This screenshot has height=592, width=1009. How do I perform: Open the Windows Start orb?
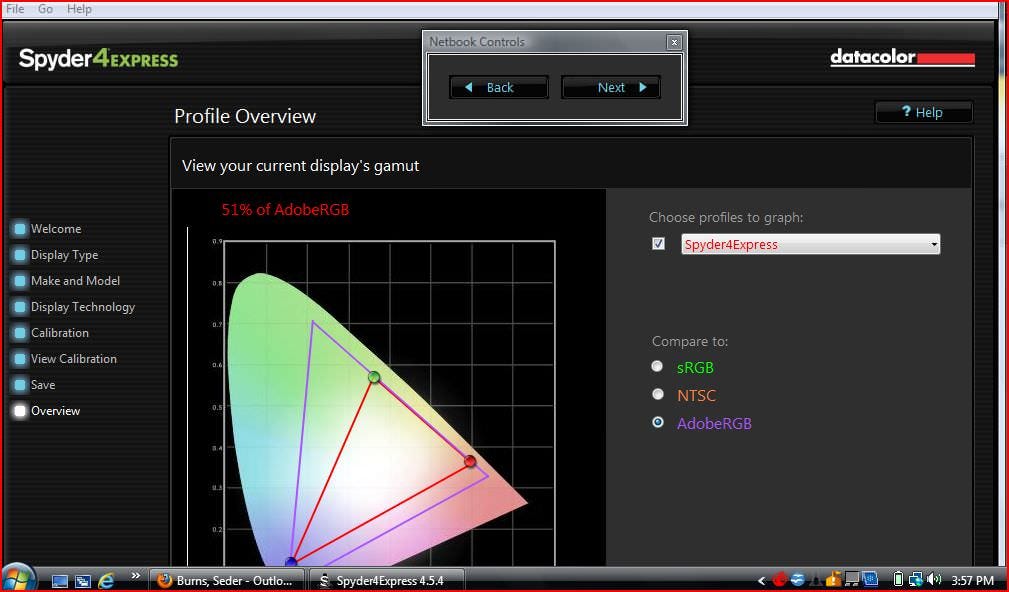tap(18, 578)
